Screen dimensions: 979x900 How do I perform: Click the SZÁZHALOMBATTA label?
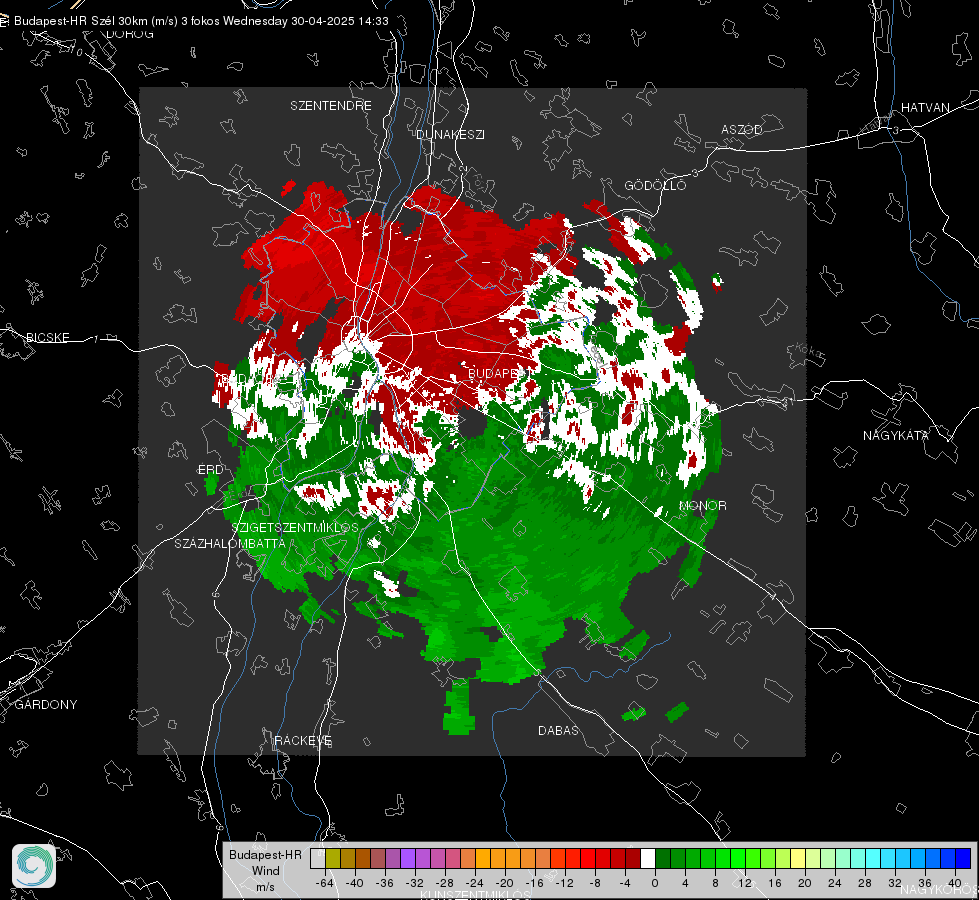tap(230, 544)
